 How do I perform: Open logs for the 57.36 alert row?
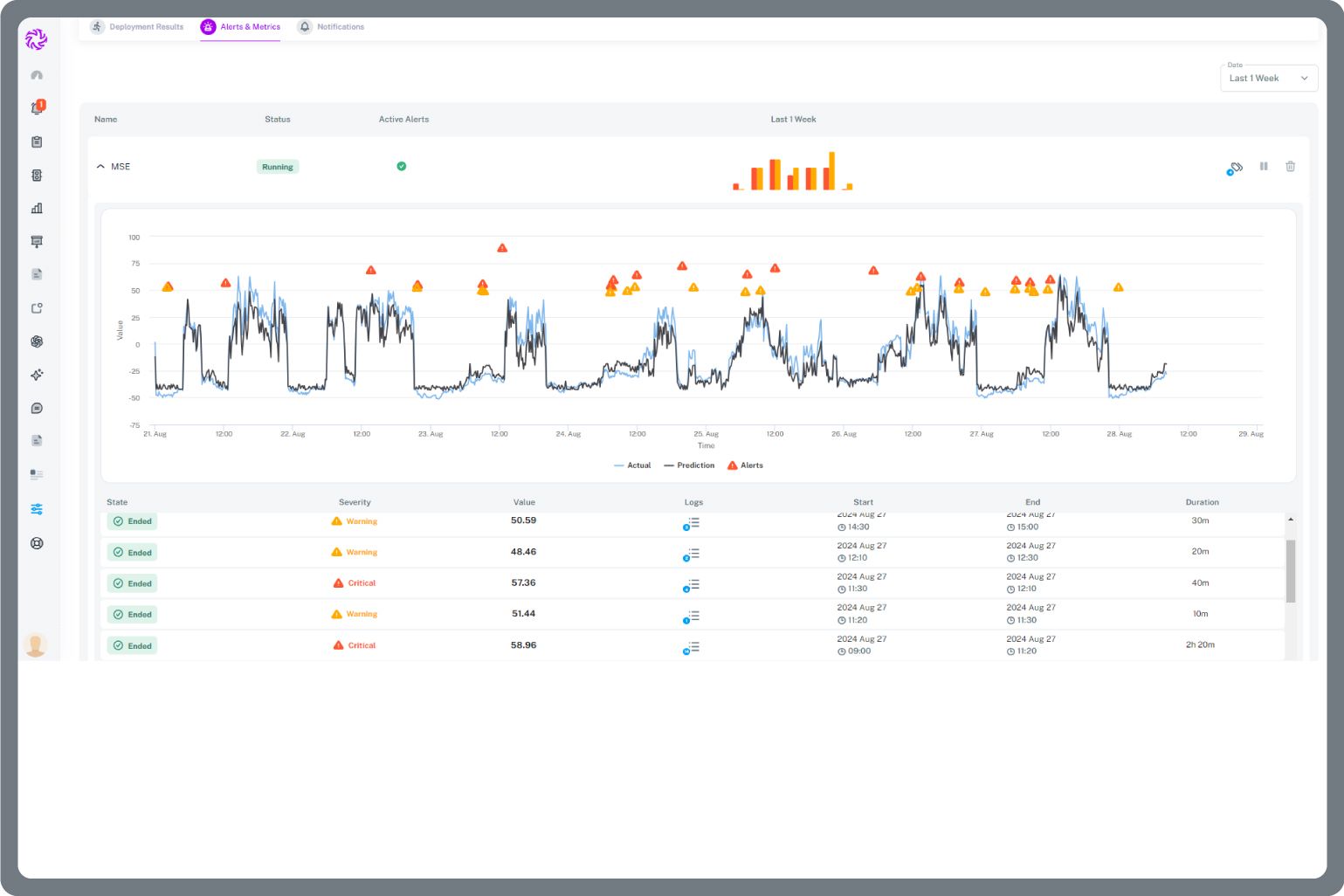[692, 586]
